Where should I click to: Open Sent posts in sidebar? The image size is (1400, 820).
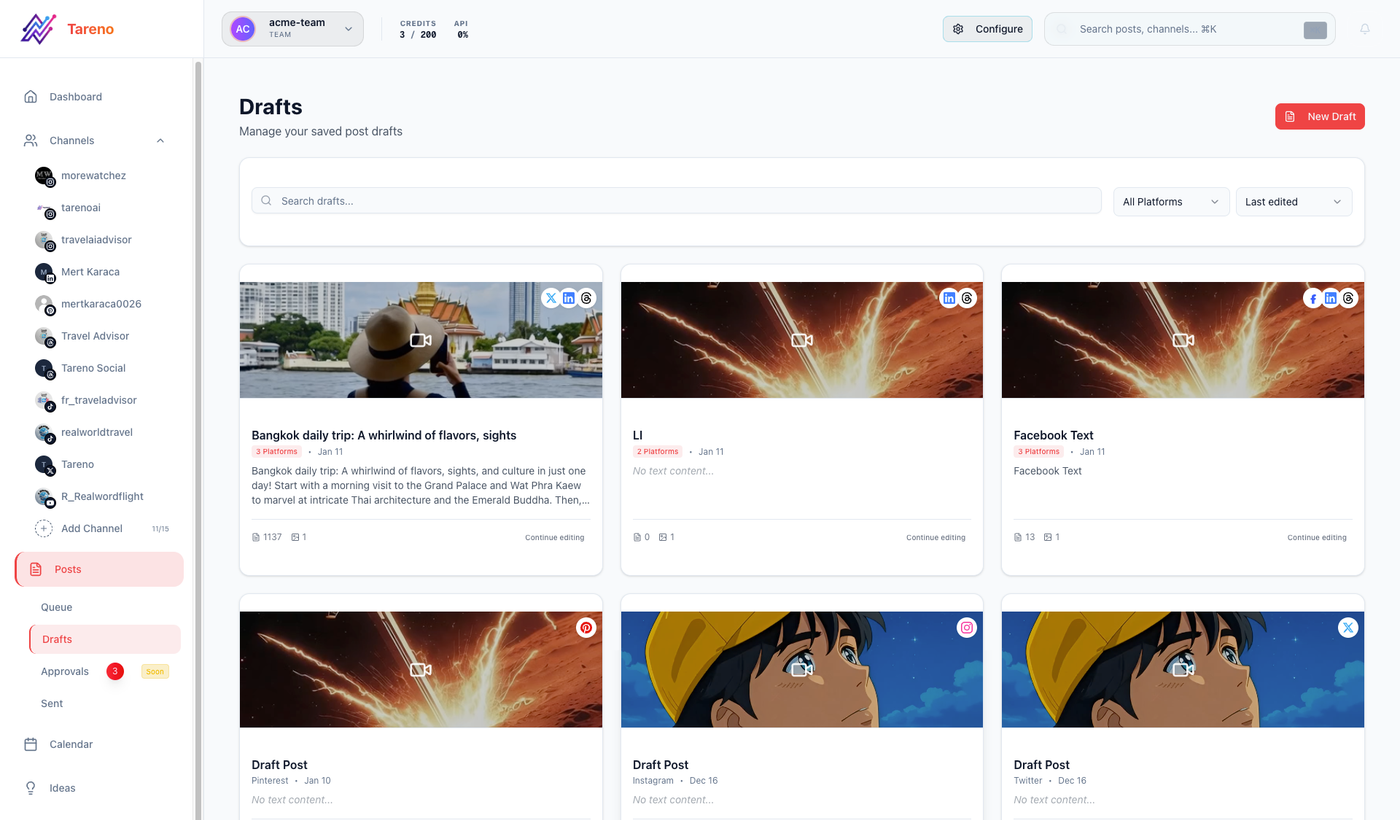point(52,703)
